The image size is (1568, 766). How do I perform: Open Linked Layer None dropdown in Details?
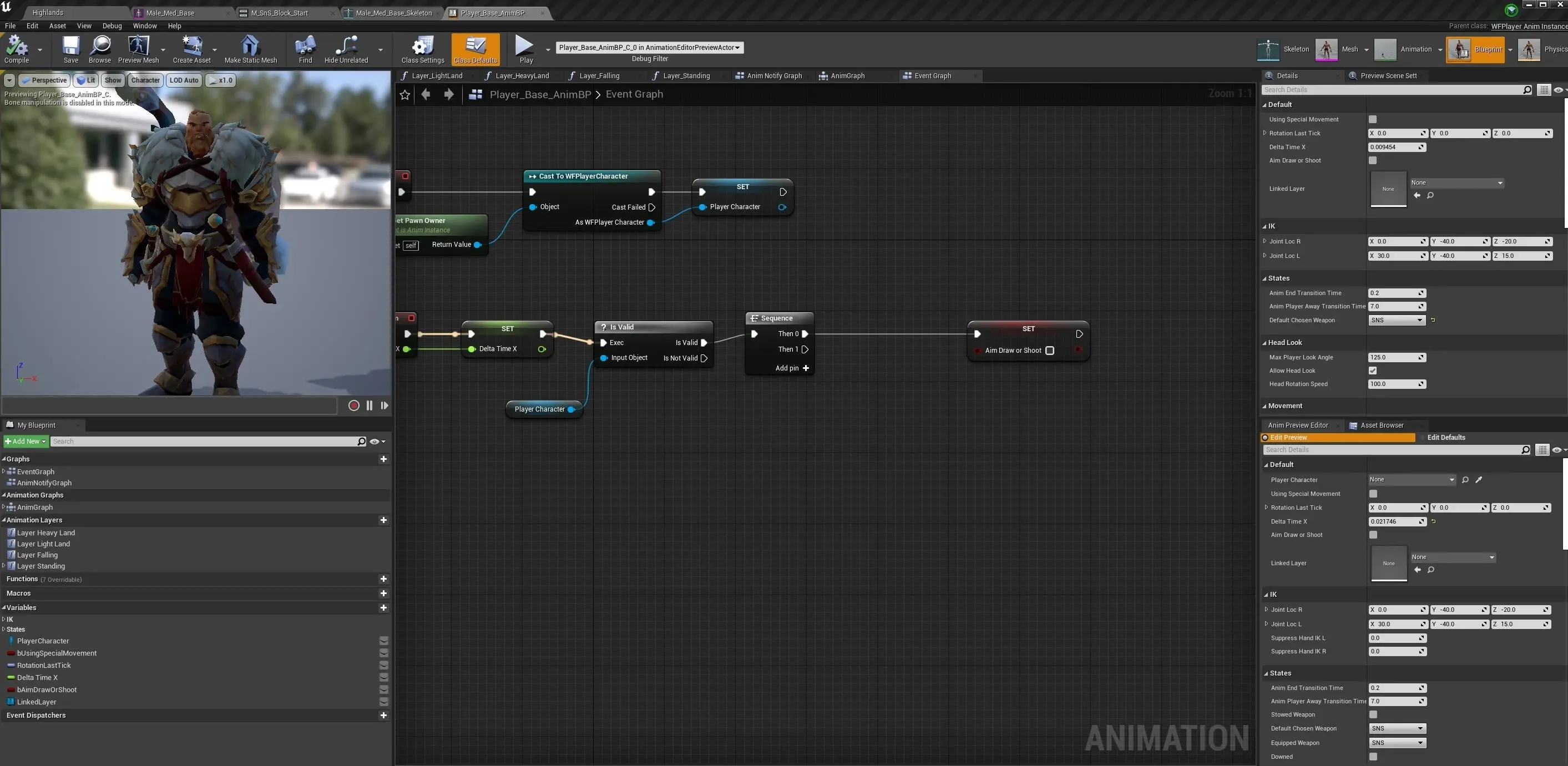point(1456,182)
